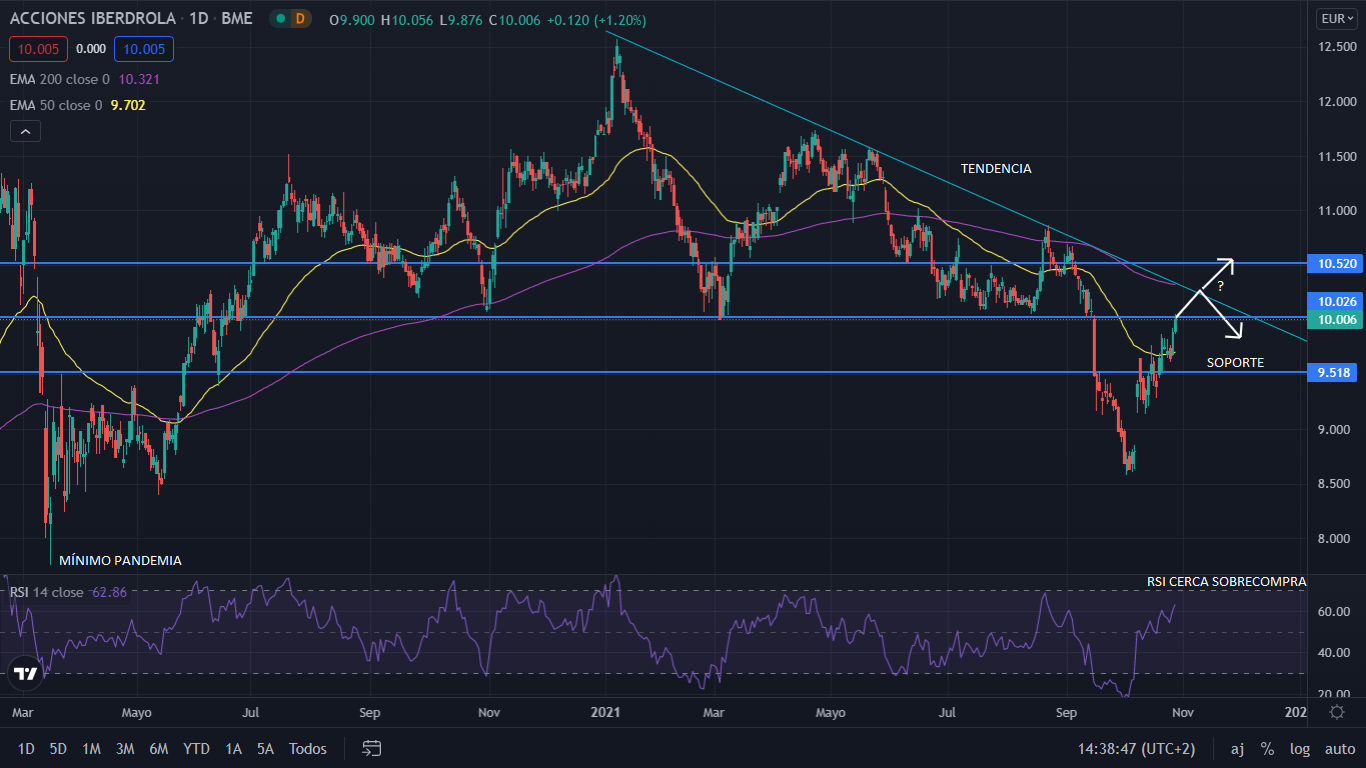Toggle logarithmic scale
The height and width of the screenshot is (768, 1366).
[x=1299, y=748]
